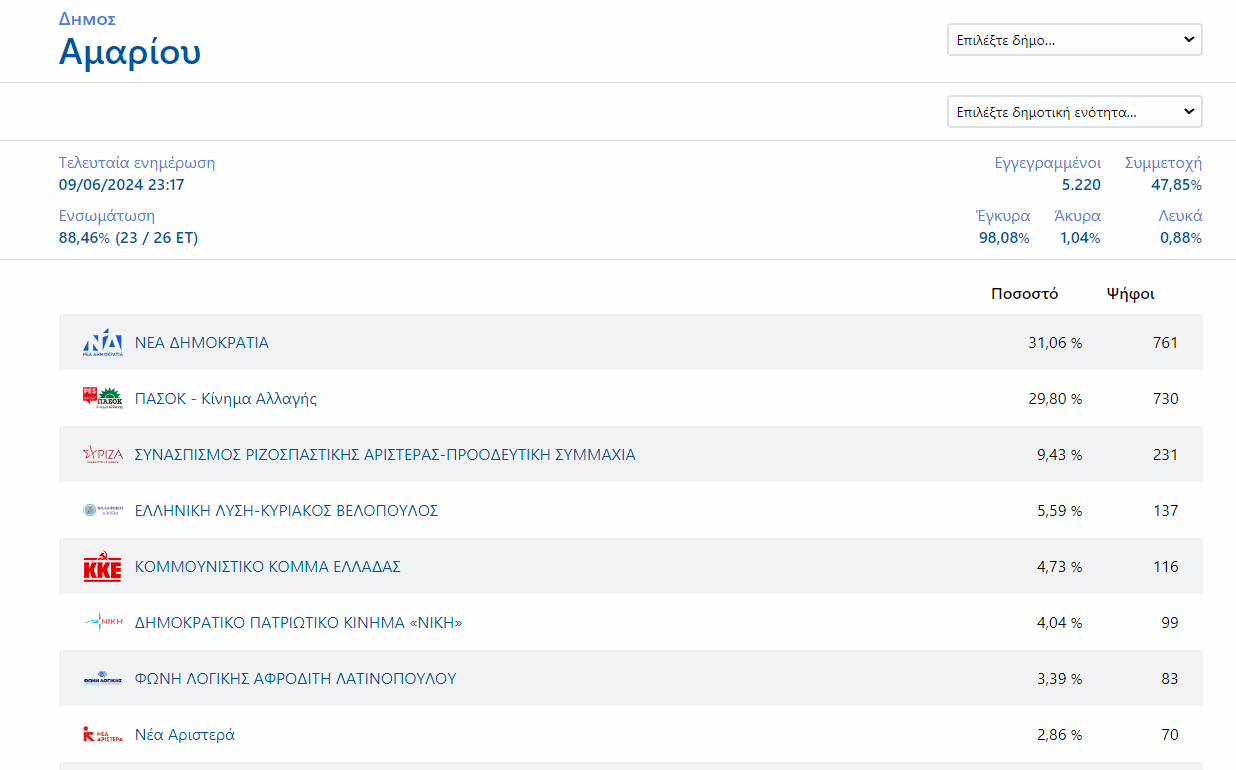
Task: Click the ΕΛΛΗΝΙΚΗ ΛΥΣΗ-ΚΥΡΙΑΚΟΣ ΒΕΛΟΠΟΥΛΟΣ link
Action: click(x=286, y=511)
